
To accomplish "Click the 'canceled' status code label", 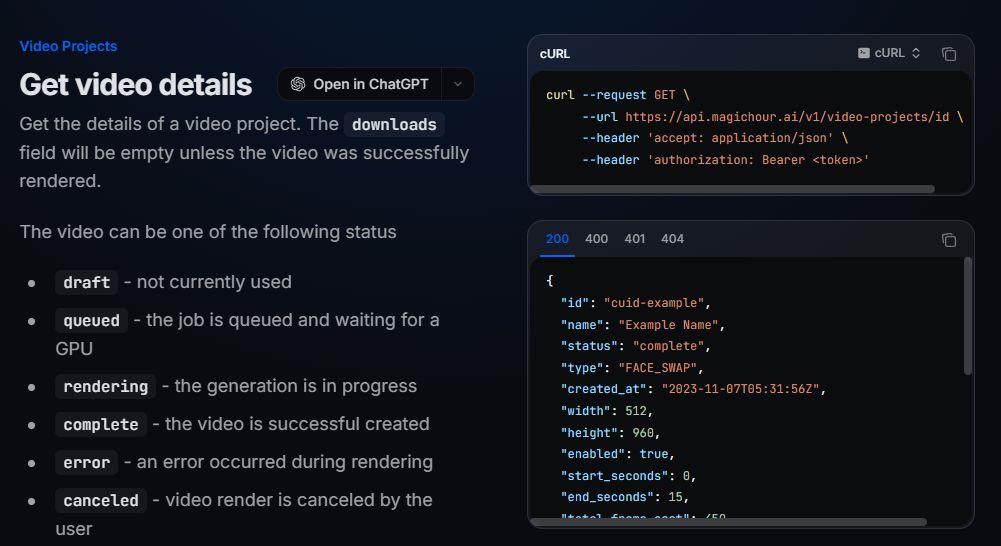I will click(101, 501).
